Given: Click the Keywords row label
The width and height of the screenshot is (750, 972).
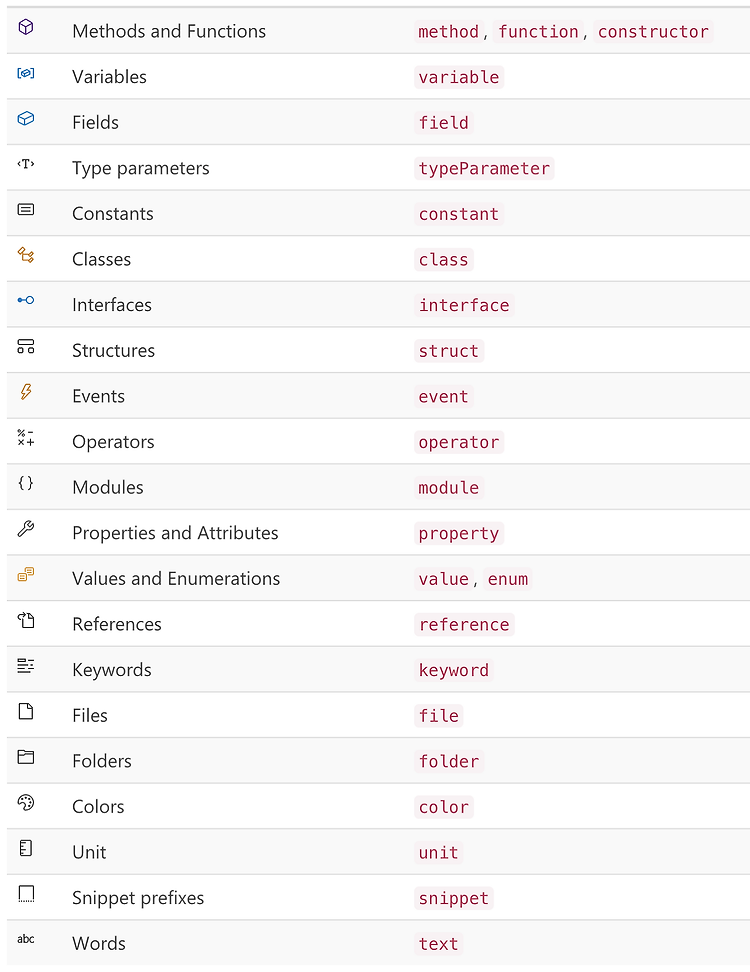Looking at the screenshot, I should (112, 669).
